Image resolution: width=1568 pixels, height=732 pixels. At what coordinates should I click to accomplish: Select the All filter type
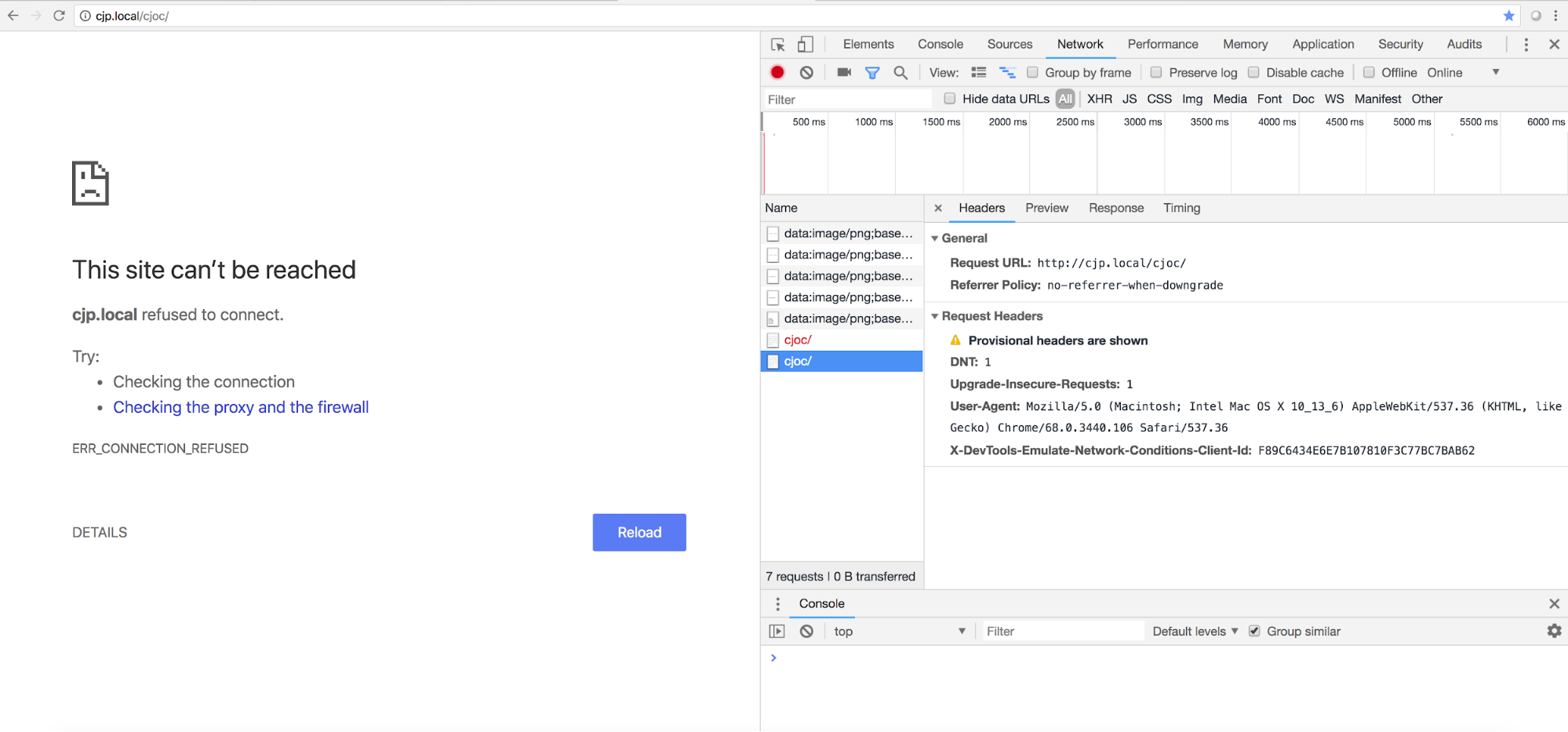tap(1065, 99)
